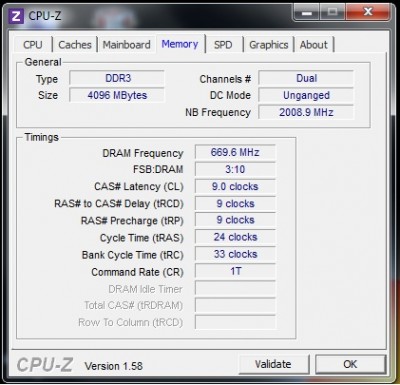Click the CAS# Latency value 9.0 clocks

click(x=235, y=187)
